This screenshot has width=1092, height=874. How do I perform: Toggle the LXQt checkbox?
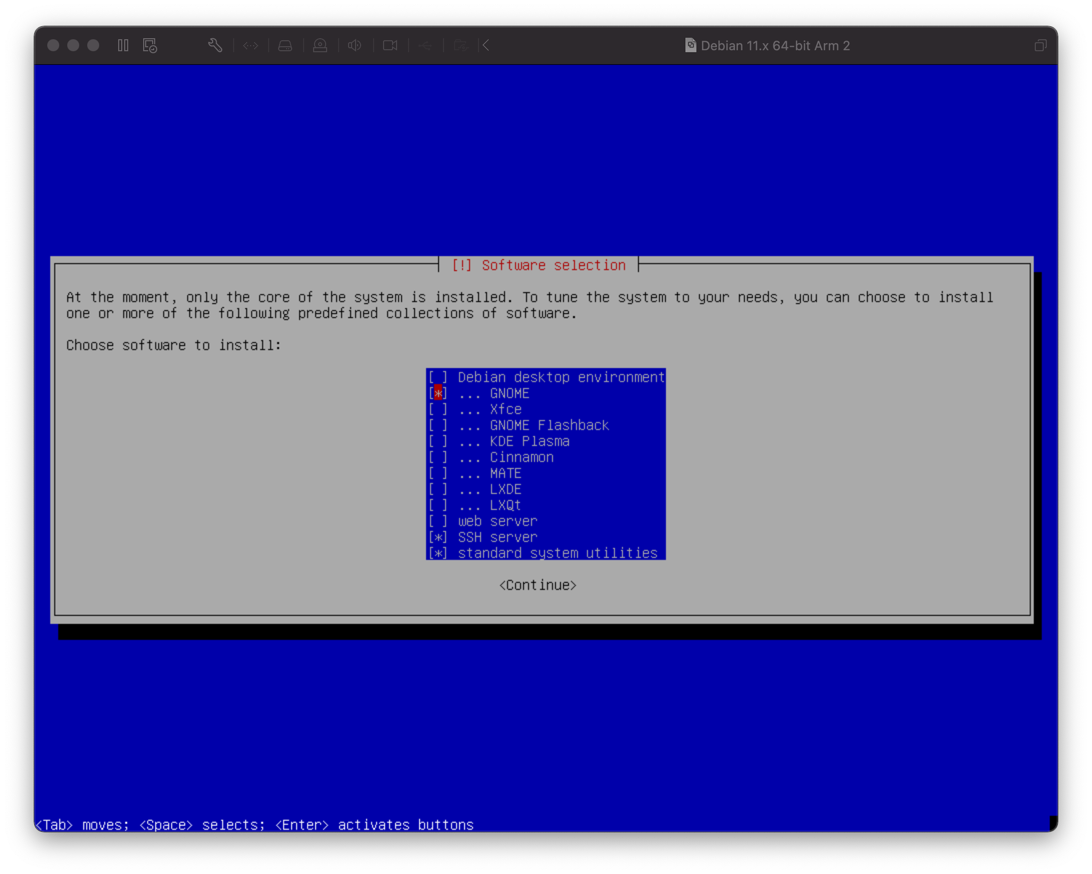click(x=438, y=506)
